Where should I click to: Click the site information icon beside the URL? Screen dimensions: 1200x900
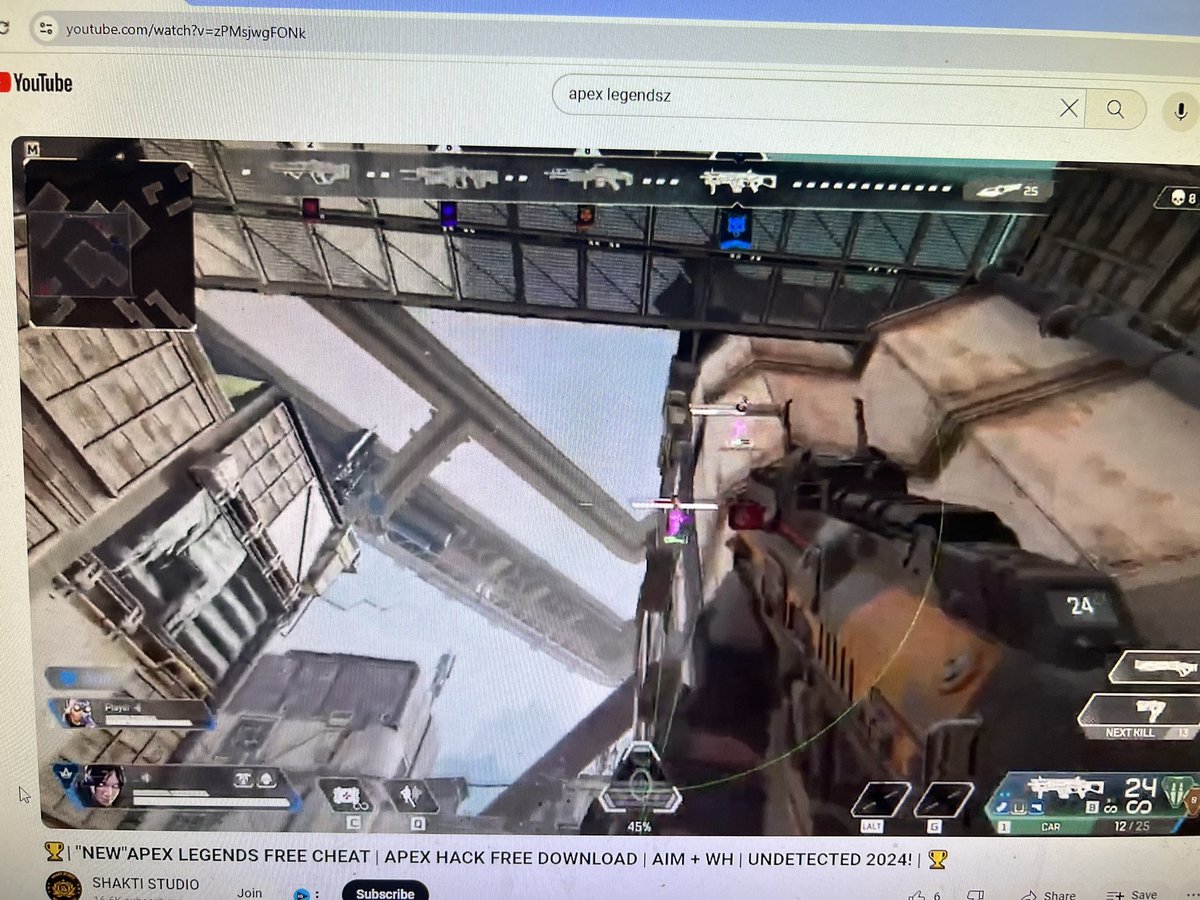(46, 29)
